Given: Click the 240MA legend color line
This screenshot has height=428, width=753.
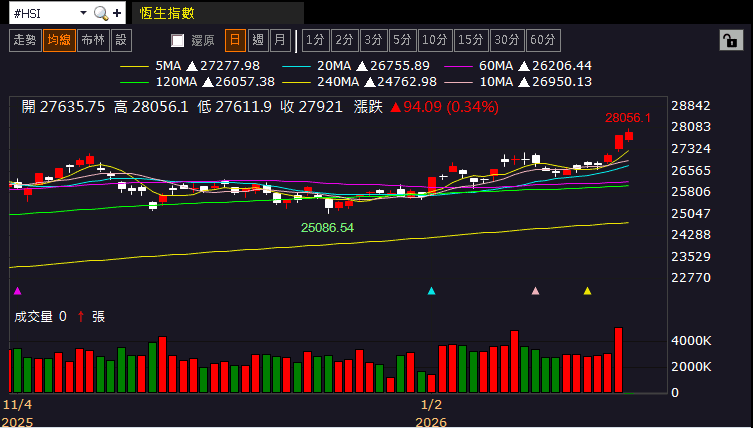Looking at the screenshot, I should coord(296,83).
